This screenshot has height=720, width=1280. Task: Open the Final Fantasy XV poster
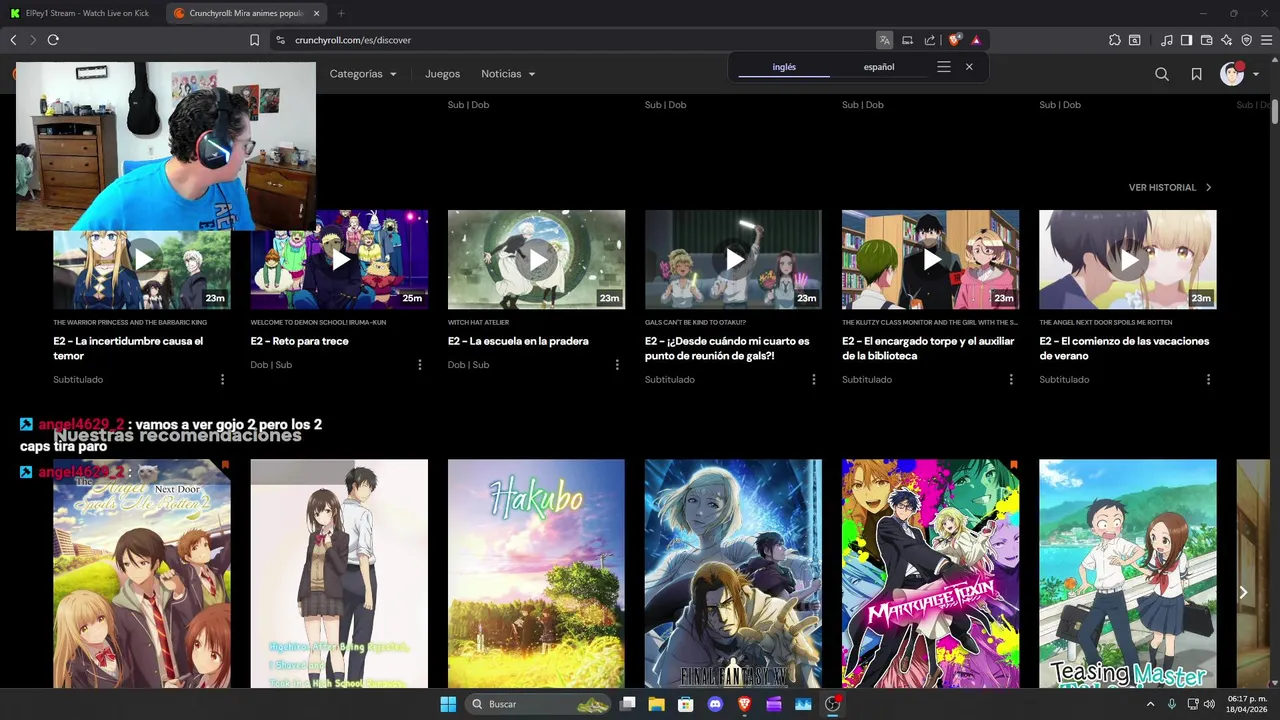coord(733,573)
